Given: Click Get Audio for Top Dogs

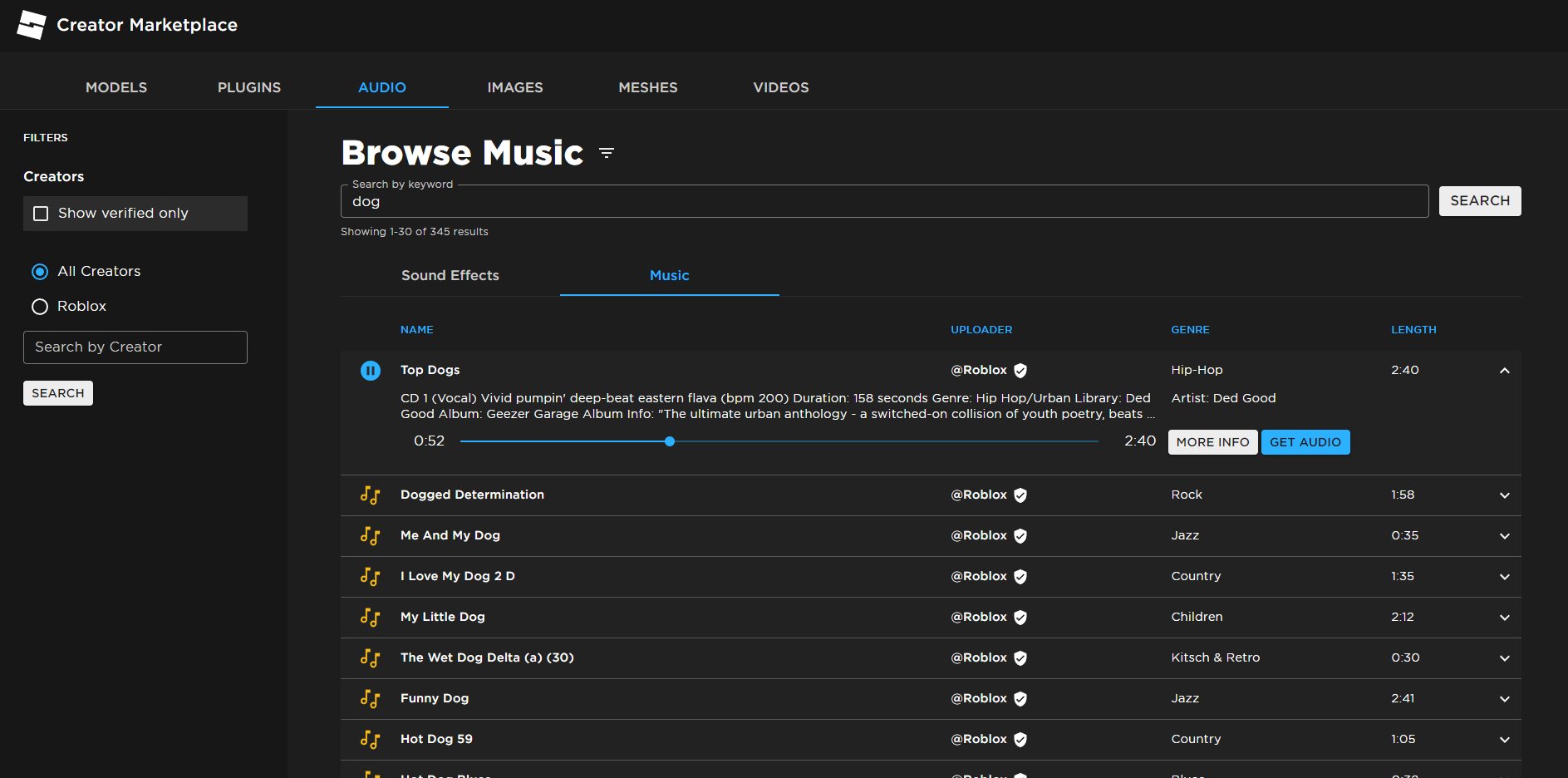Looking at the screenshot, I should 1305,442.
